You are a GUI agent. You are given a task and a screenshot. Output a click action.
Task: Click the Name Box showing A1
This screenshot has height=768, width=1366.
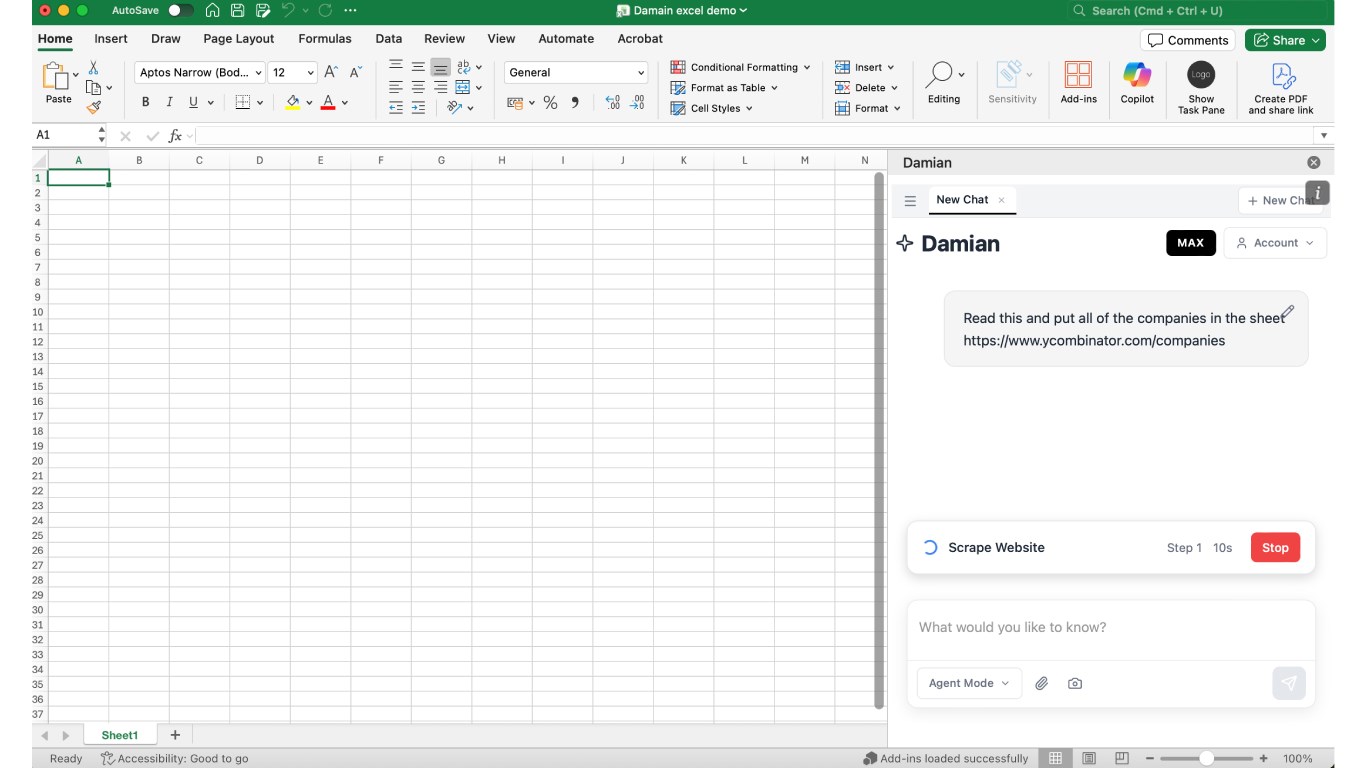[69, 135]
